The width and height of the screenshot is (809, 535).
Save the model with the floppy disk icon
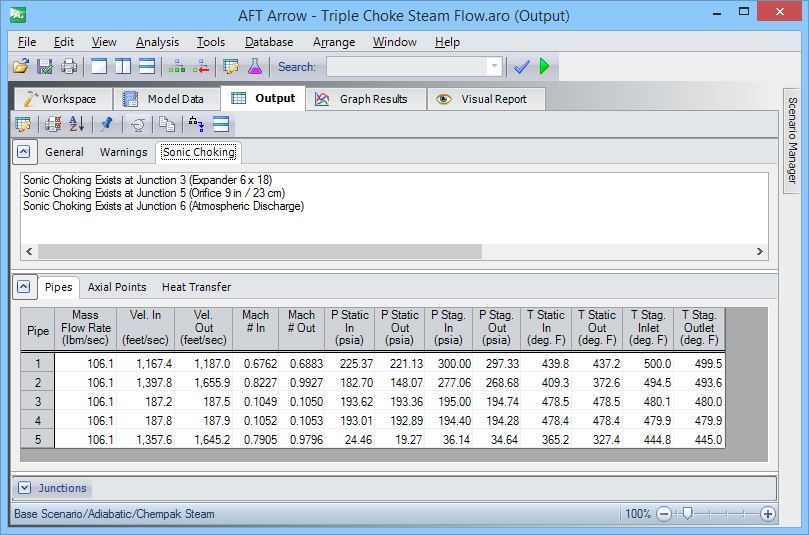click(45, 67)
